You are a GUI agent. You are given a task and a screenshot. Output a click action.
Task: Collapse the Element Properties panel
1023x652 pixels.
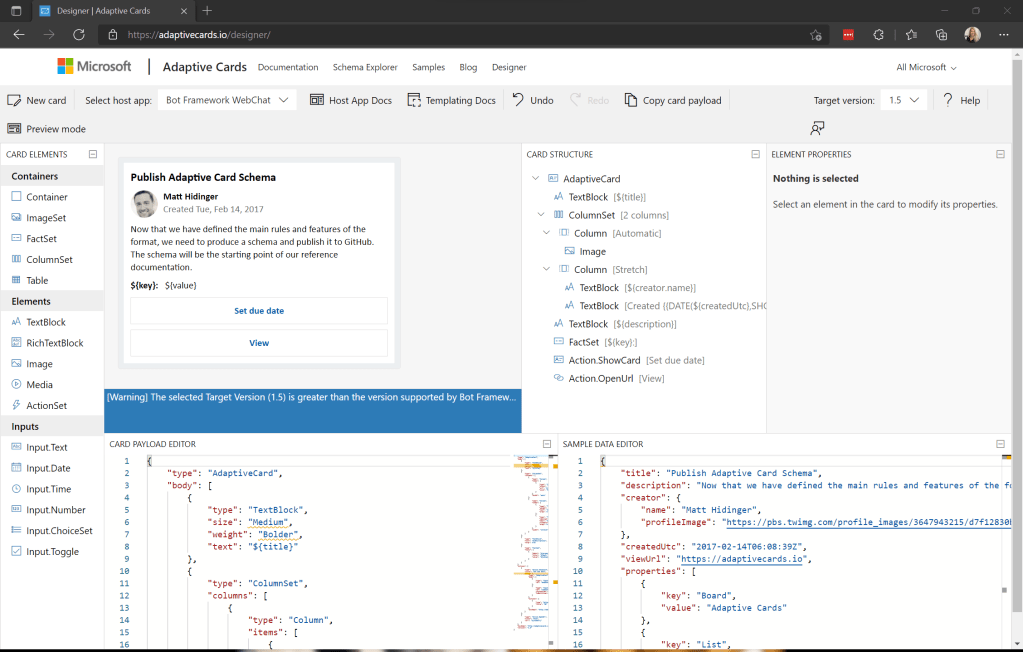1000,154
